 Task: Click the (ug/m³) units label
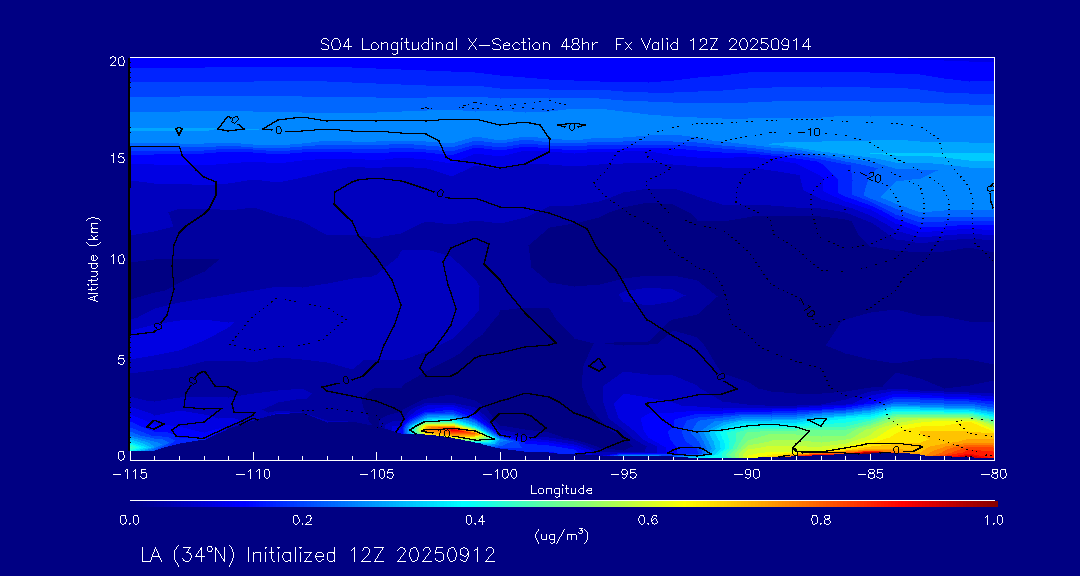562,536
